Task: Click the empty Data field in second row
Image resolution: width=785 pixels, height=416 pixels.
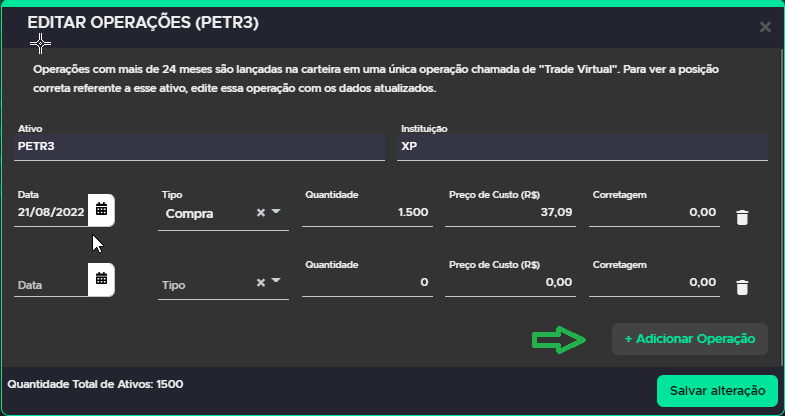Action: click(x=51, y=285)
